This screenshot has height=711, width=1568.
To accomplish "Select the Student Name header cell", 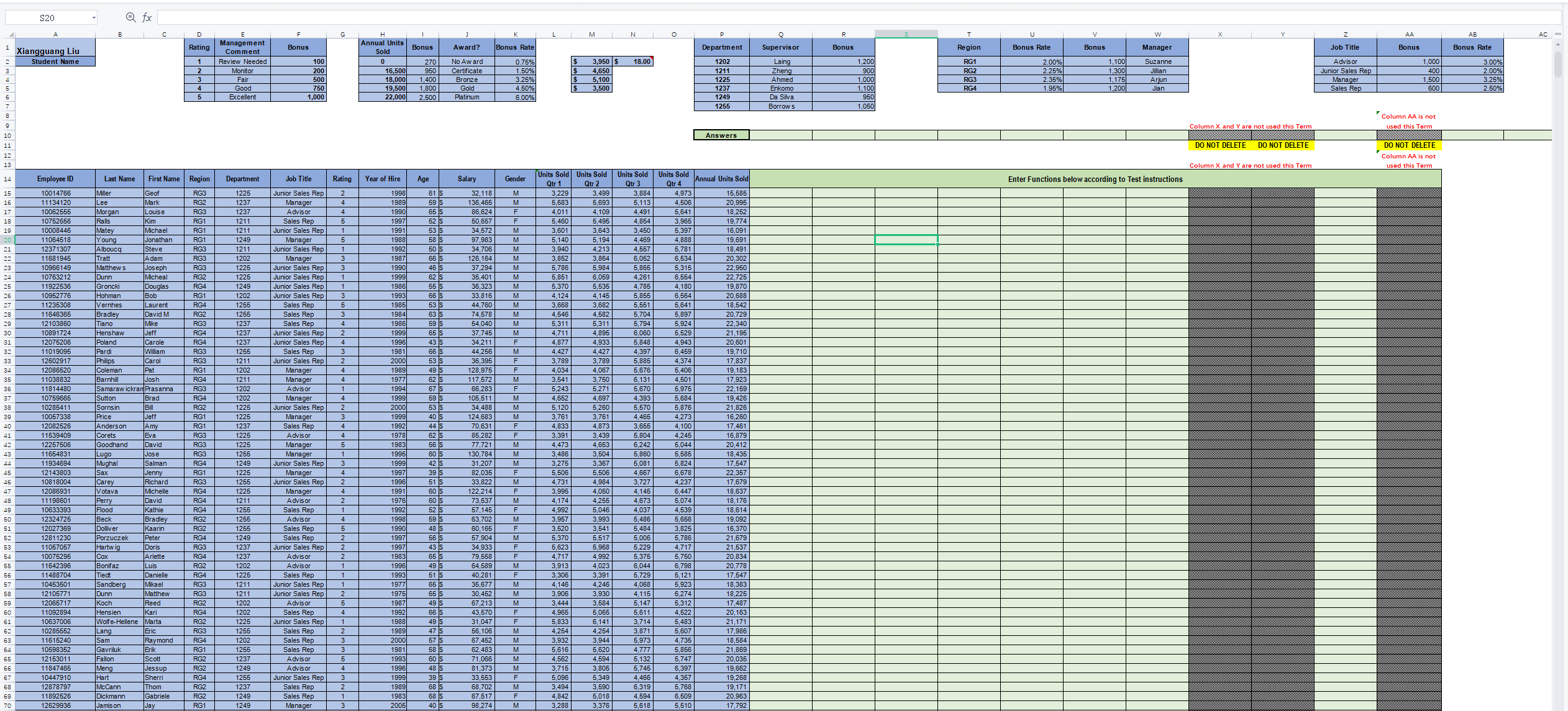I will pyautogui.click(x=55, y=61).
